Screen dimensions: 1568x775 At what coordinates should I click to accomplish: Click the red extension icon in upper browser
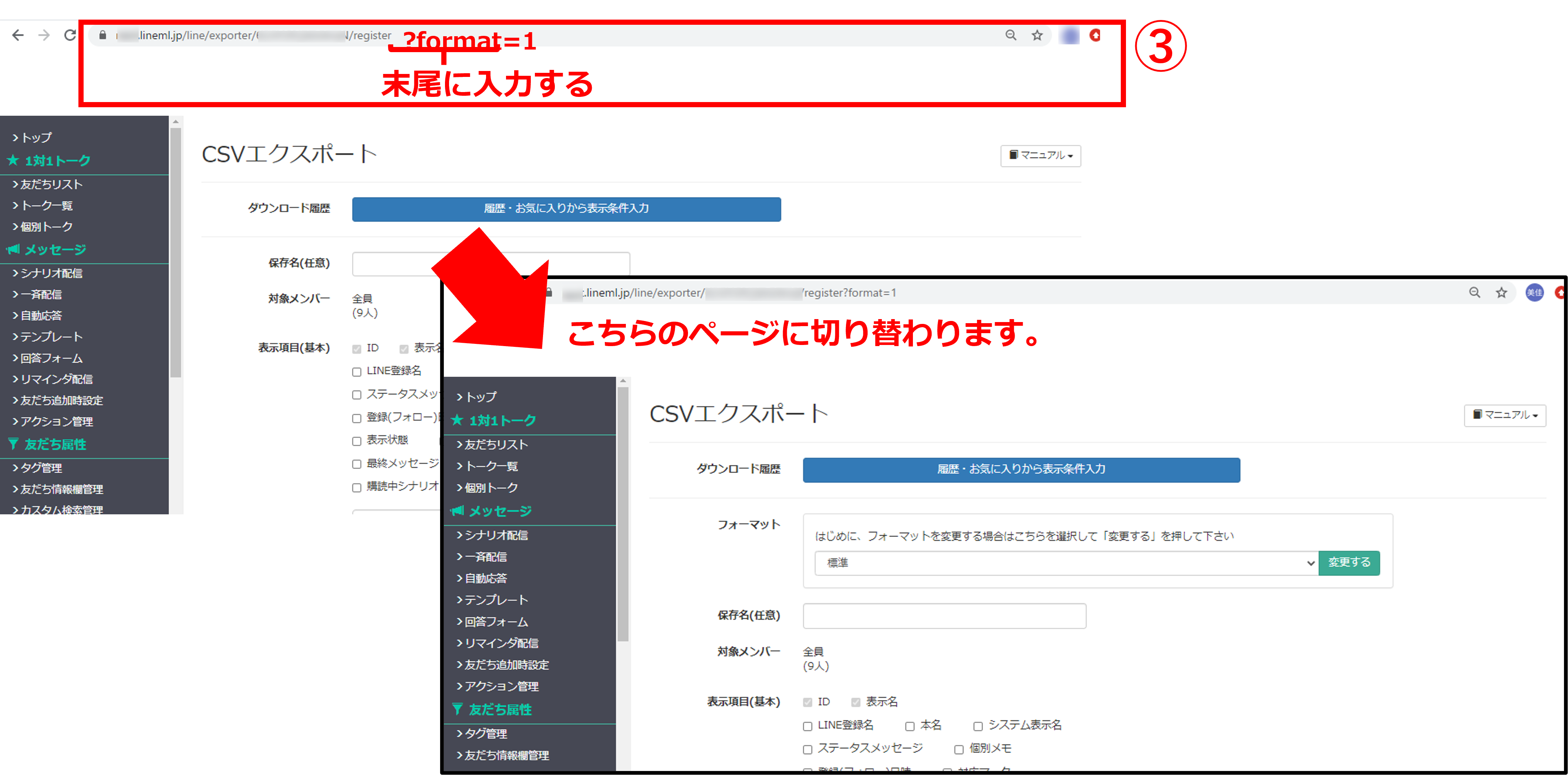point(1095,35)
